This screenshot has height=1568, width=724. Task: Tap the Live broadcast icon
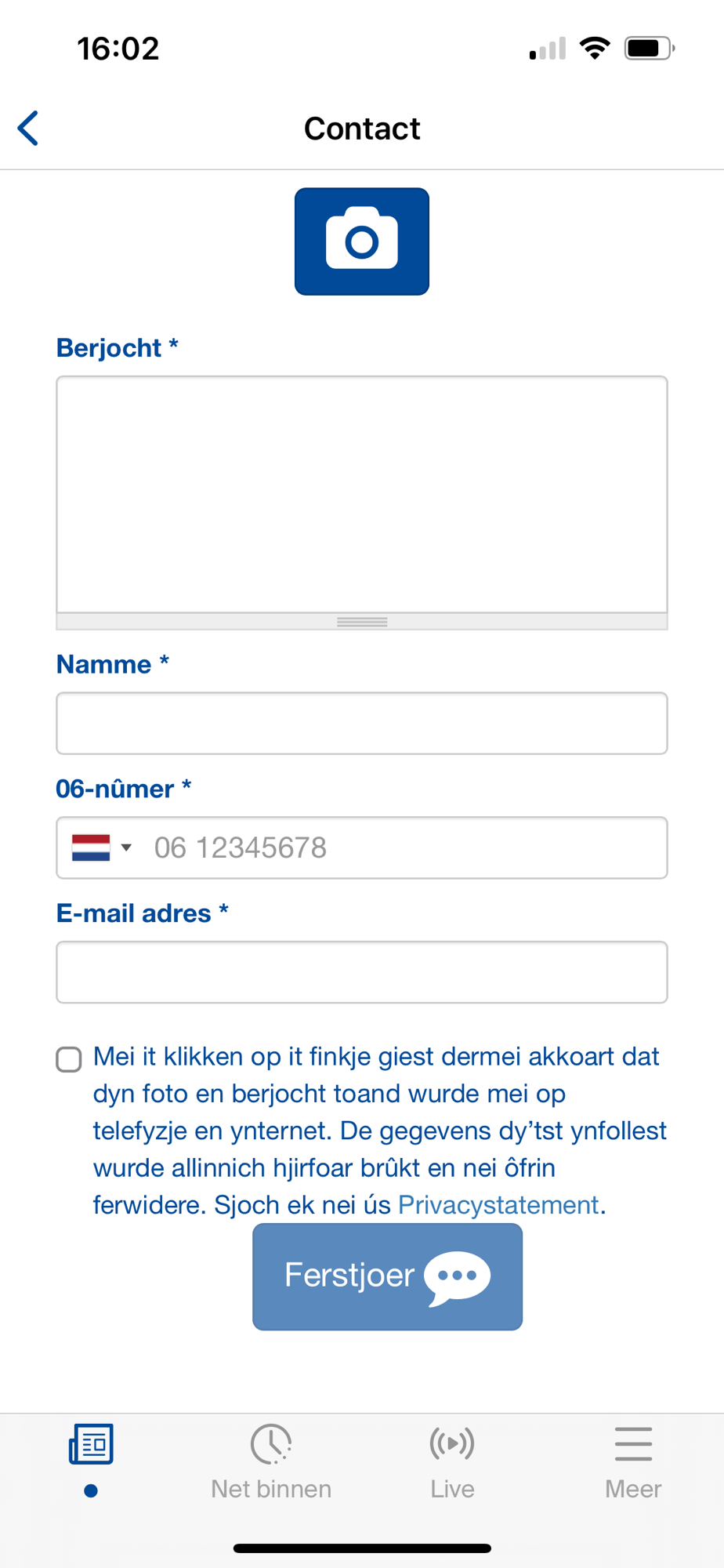(x=452, y=1443)
